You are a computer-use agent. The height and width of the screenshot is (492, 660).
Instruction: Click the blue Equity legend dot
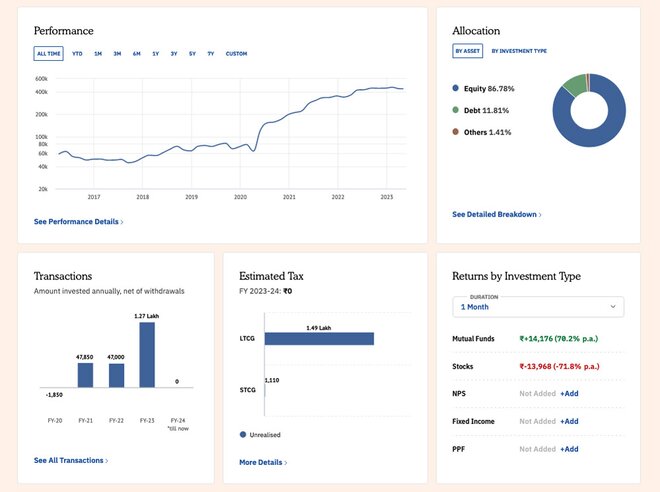456,88
